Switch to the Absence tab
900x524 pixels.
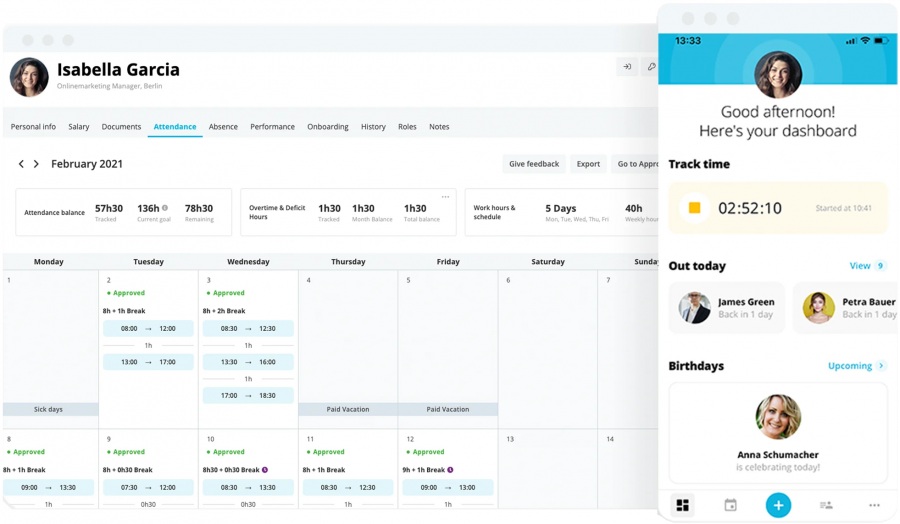pyautogui.click(x=223, y=127)
